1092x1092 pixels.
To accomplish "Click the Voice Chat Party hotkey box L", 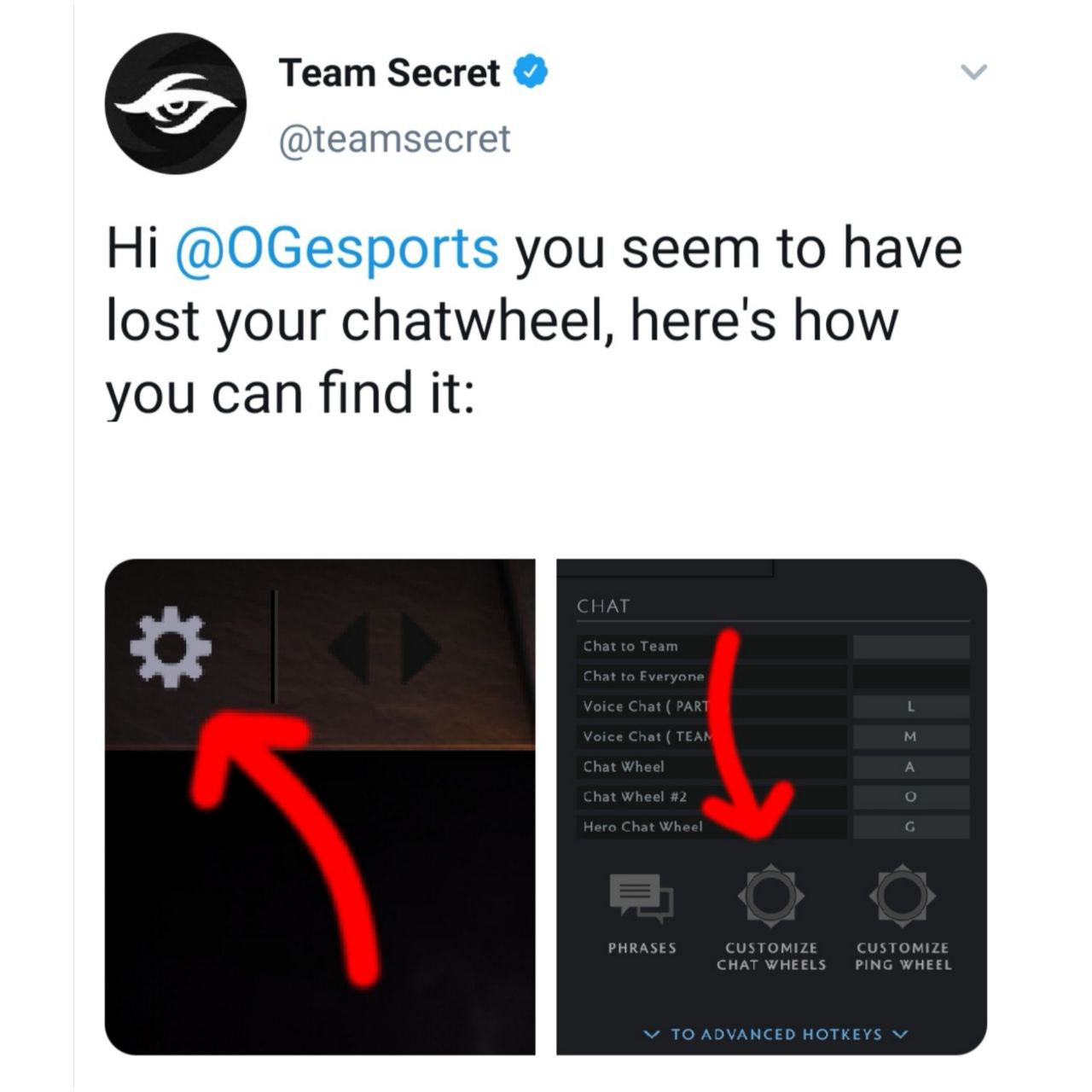I will tap(911, 706).
